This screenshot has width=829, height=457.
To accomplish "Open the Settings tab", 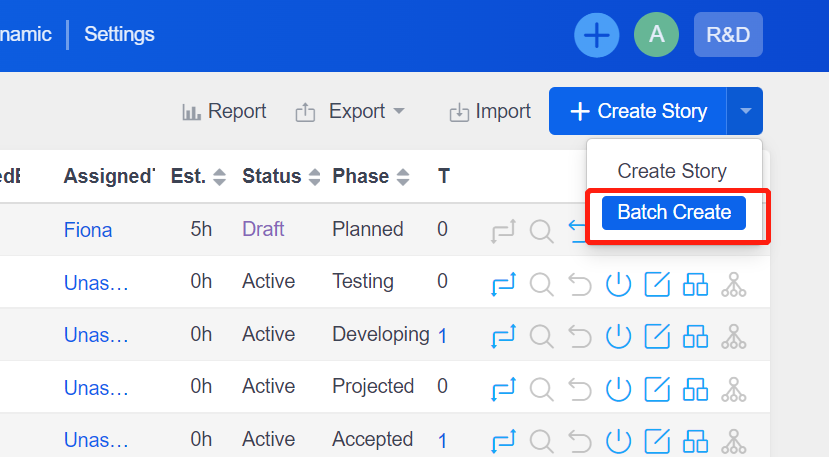I will pyautogui.click(x=119, y=34).
